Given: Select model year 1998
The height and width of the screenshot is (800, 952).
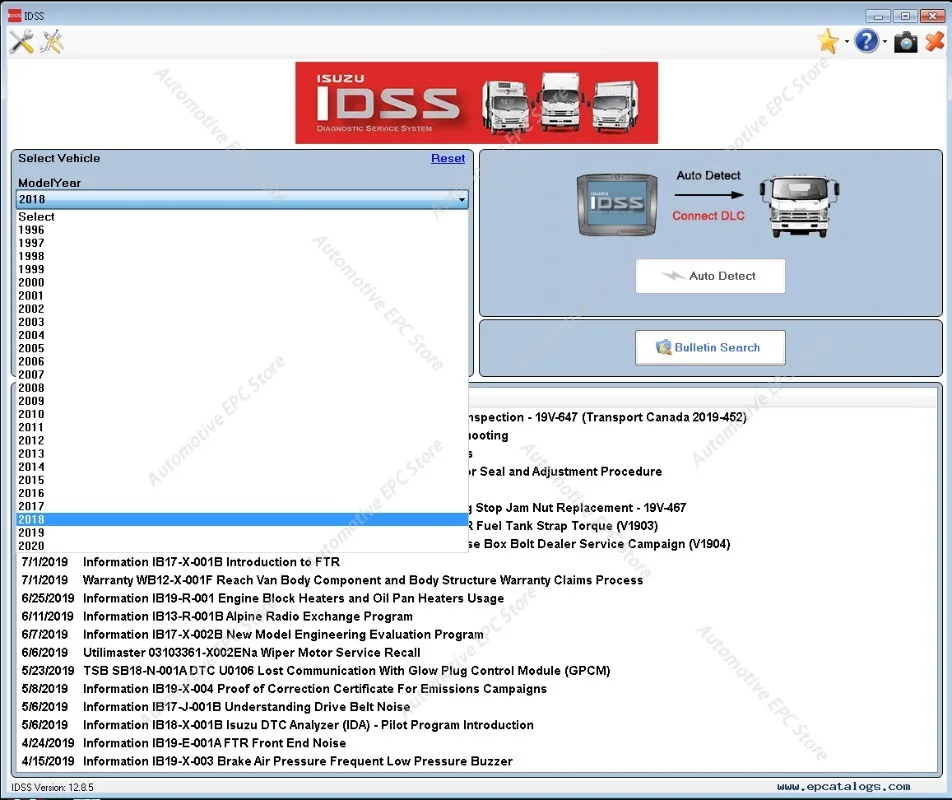Looking at the screenshot, I should pos(242,256).
